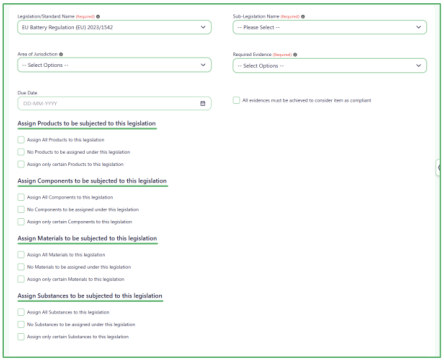Check 'Assign All Substances to this legislation'

pos(21,312)
